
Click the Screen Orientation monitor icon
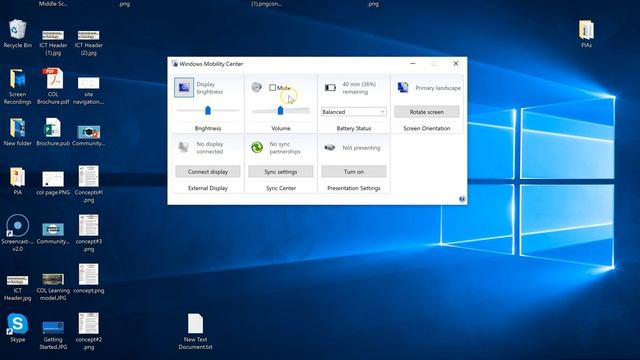click(x=403, y=87)
